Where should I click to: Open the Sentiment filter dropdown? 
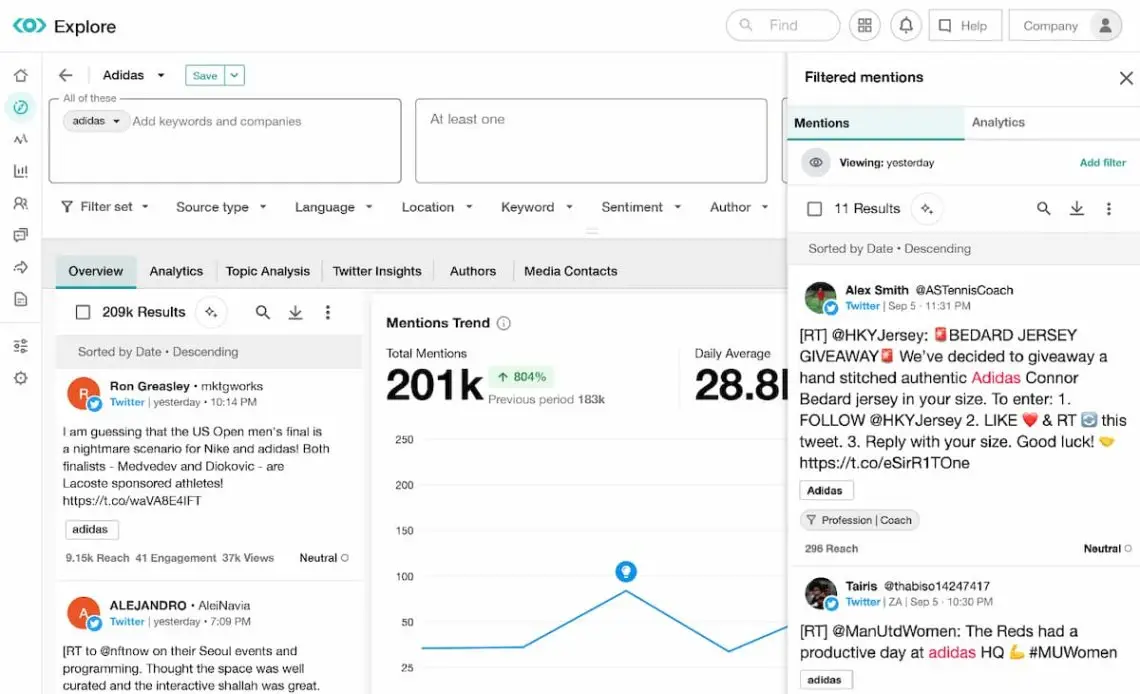pyautogui.click(x=641, y=207)
